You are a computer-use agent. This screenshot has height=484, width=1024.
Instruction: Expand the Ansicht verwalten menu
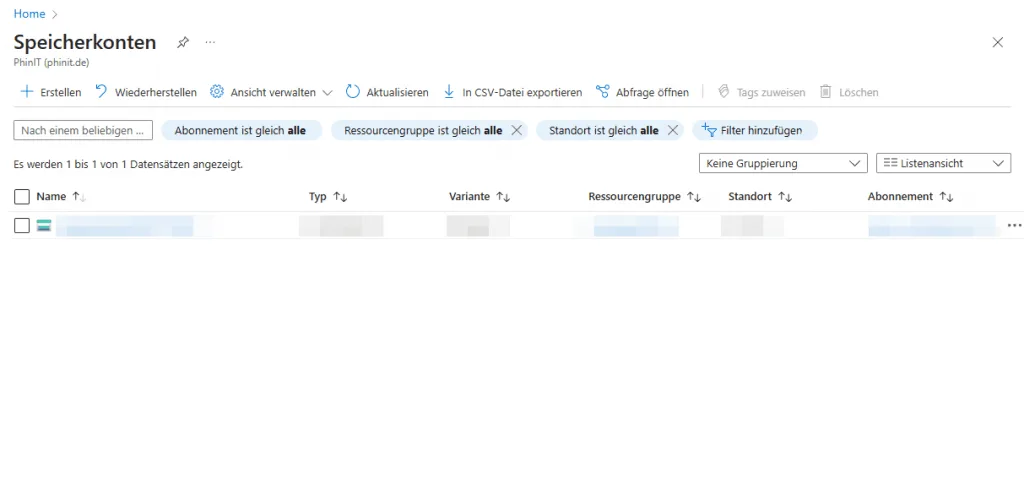(x=271, y=92)
